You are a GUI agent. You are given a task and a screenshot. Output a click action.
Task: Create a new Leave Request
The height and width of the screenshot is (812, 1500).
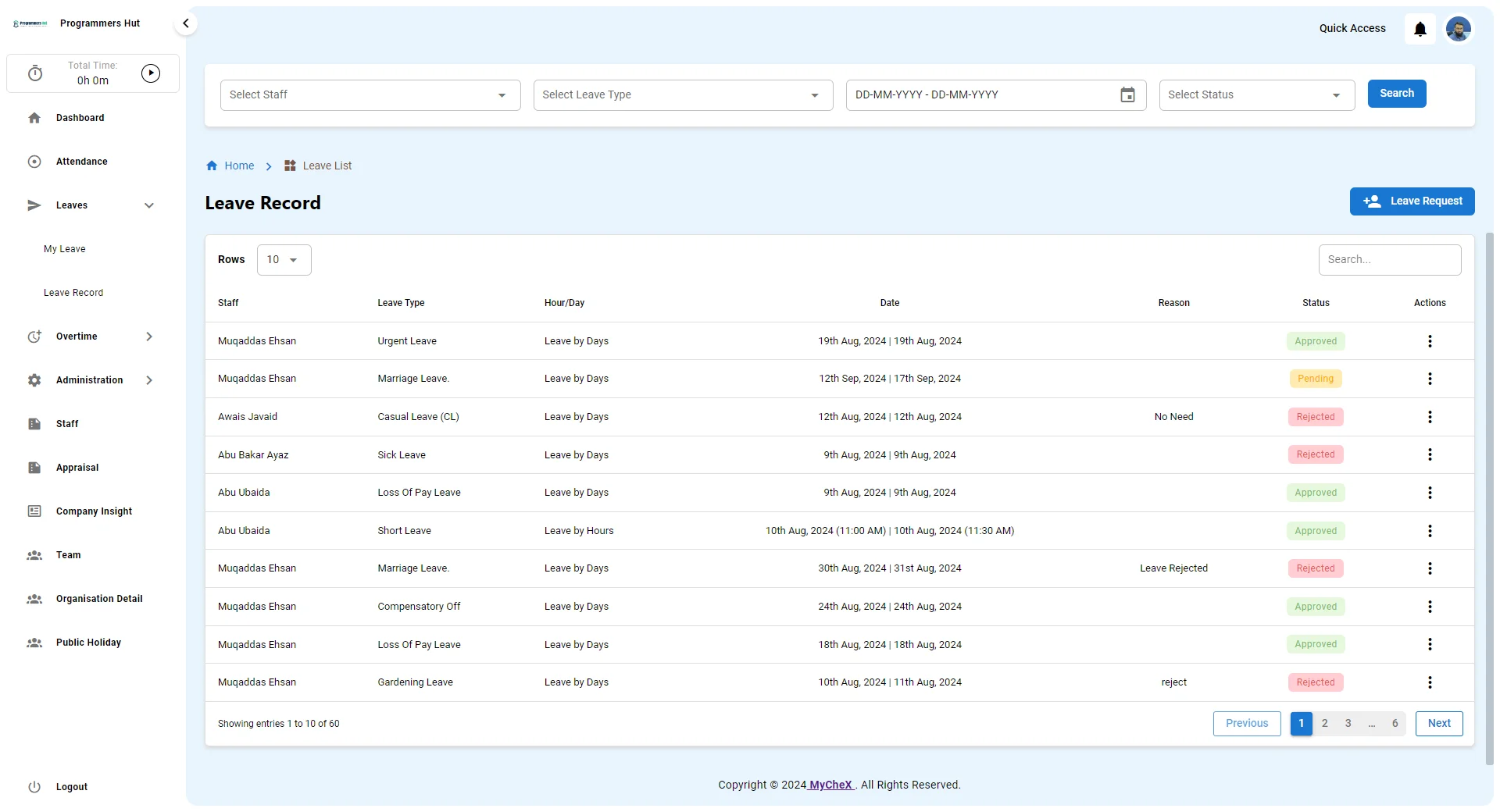point(1412,201)
